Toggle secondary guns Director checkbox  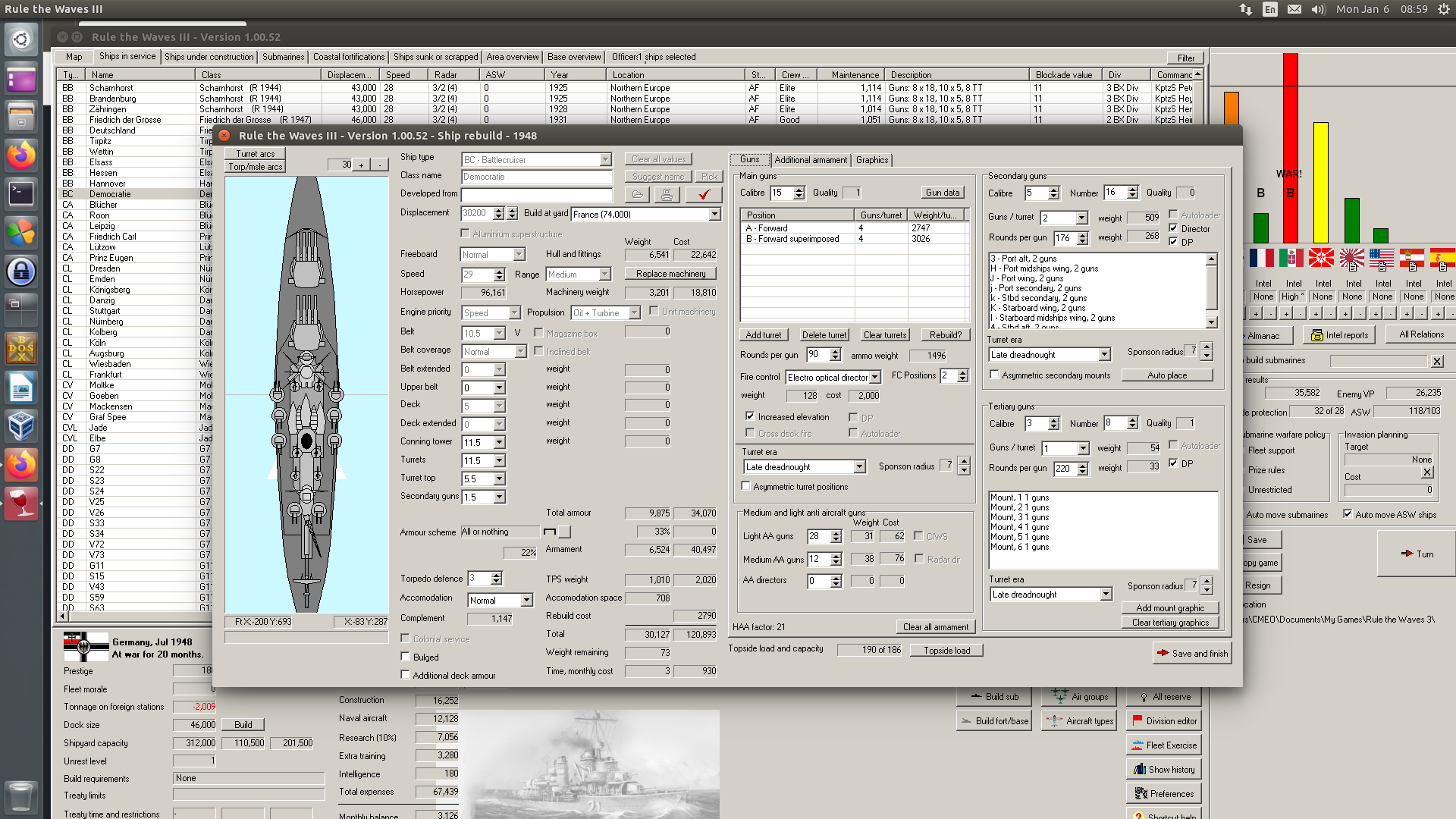[1173, 228]
